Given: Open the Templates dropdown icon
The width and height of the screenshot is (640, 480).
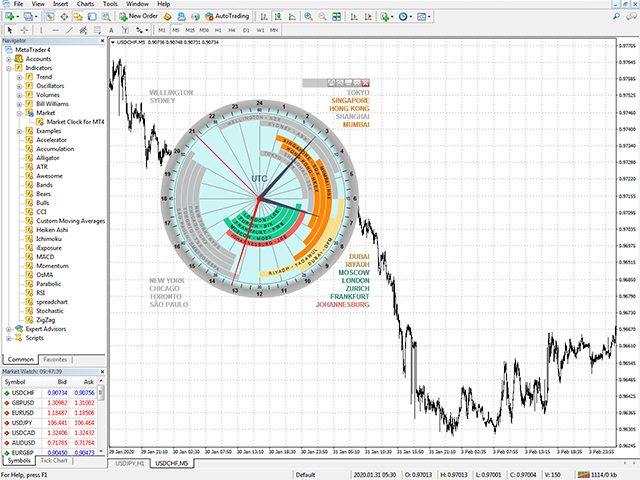Looking at the screenshot, I should pyautogui.click(x=423, y=16).
